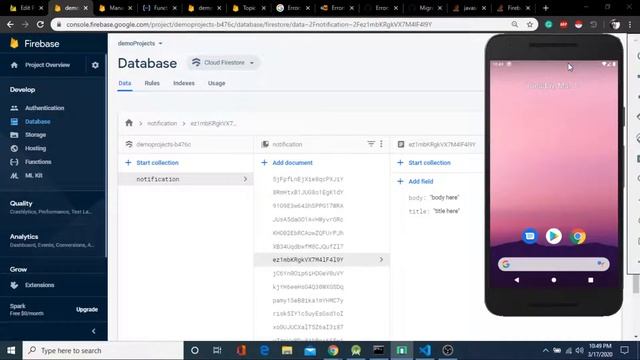Open Extensions in the Grow section
The width and height of the screenshot is (640, 360).
tap(40, 285)
